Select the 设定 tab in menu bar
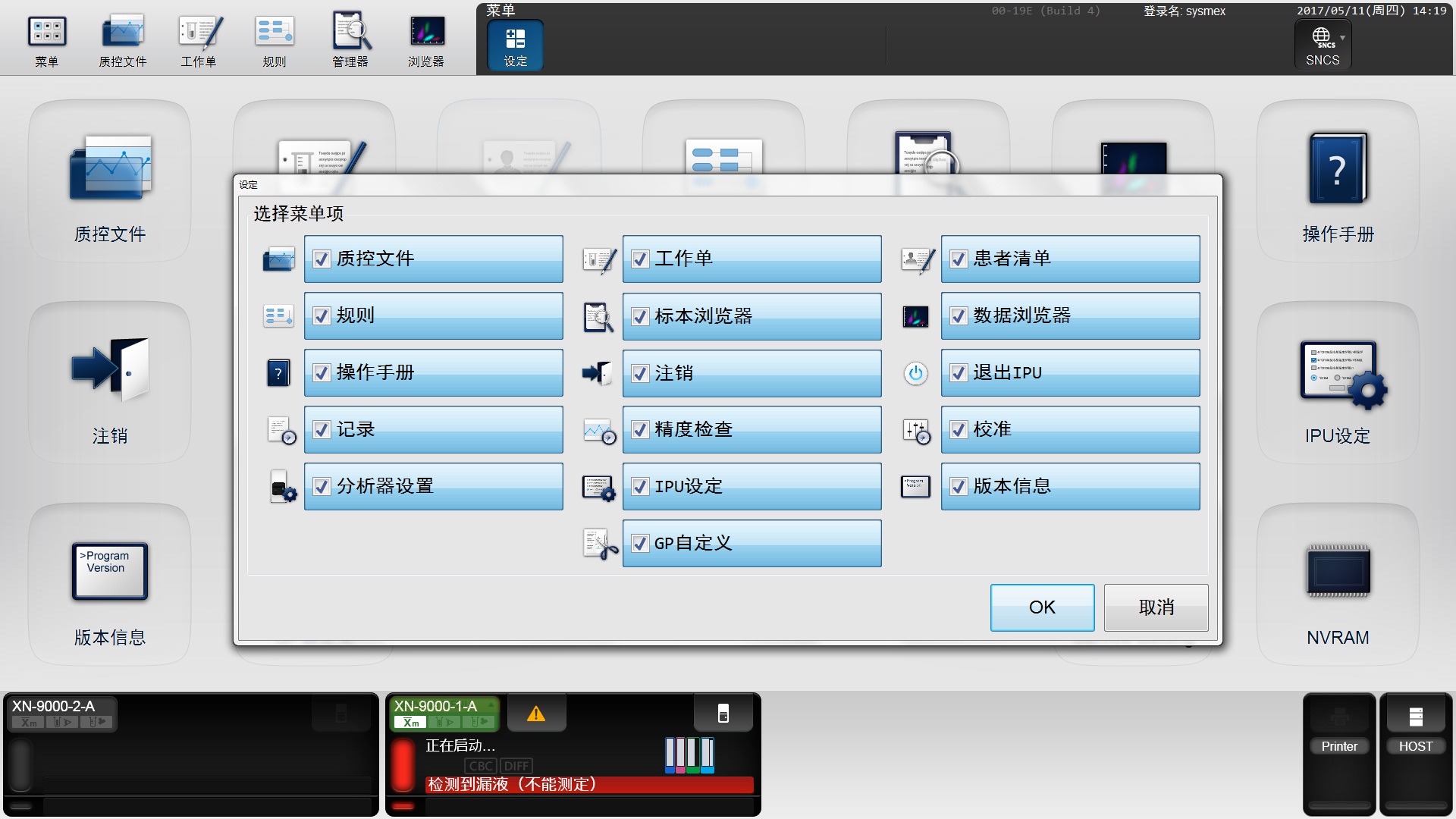The image size is (1456, 819). (515, 45)
